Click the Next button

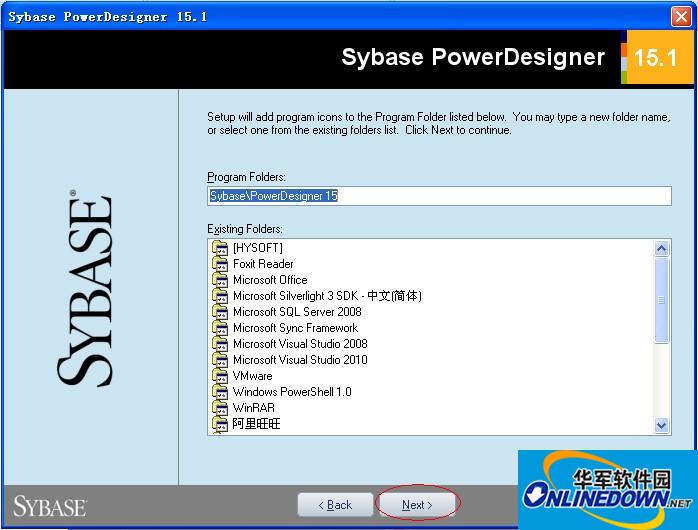point(417,505)
